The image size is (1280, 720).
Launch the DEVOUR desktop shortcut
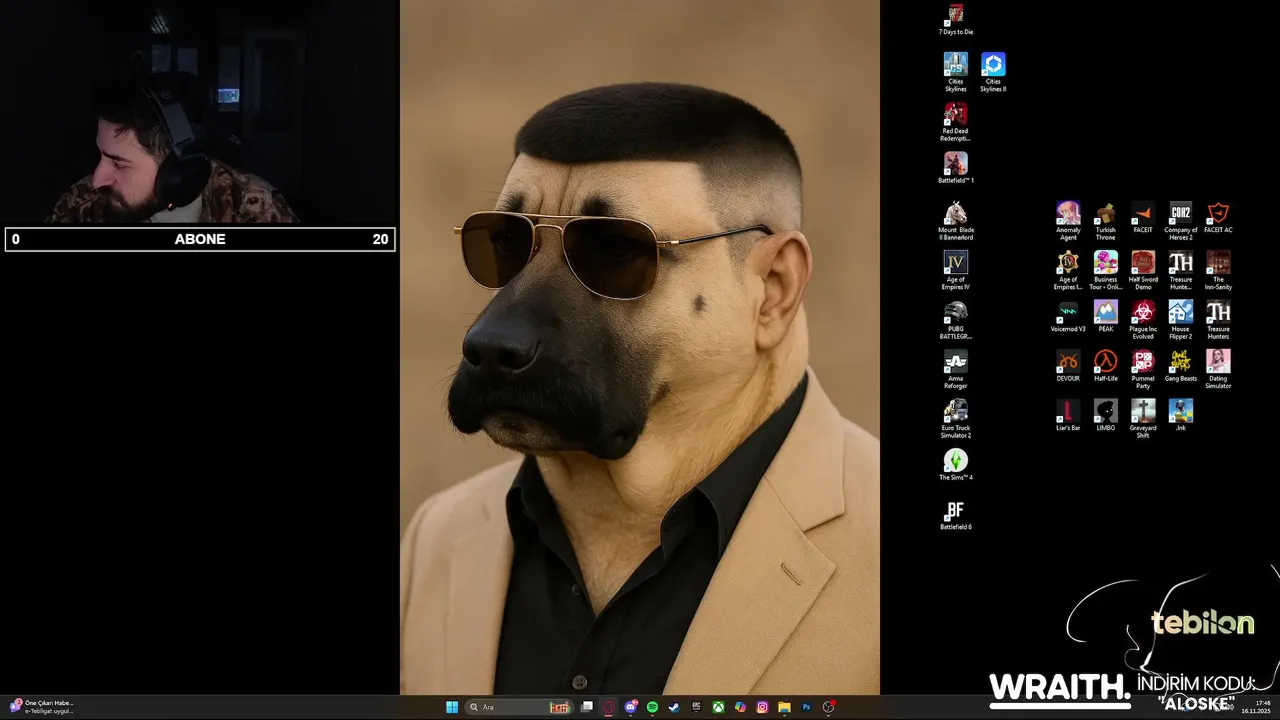[1068, 366]
